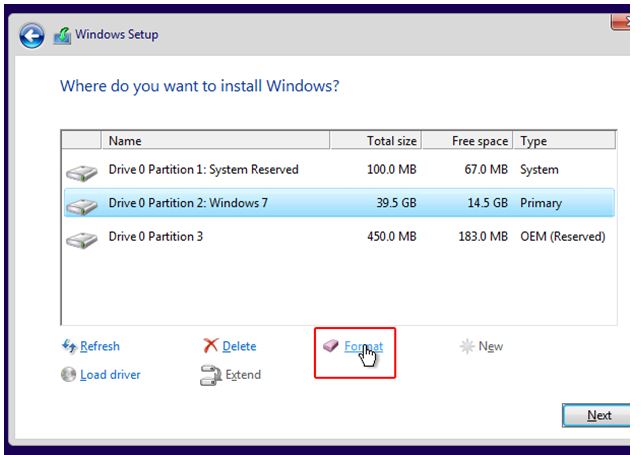Click the 100.0 MB total size cell
This screenshot has height=455, width=642.
391,170
